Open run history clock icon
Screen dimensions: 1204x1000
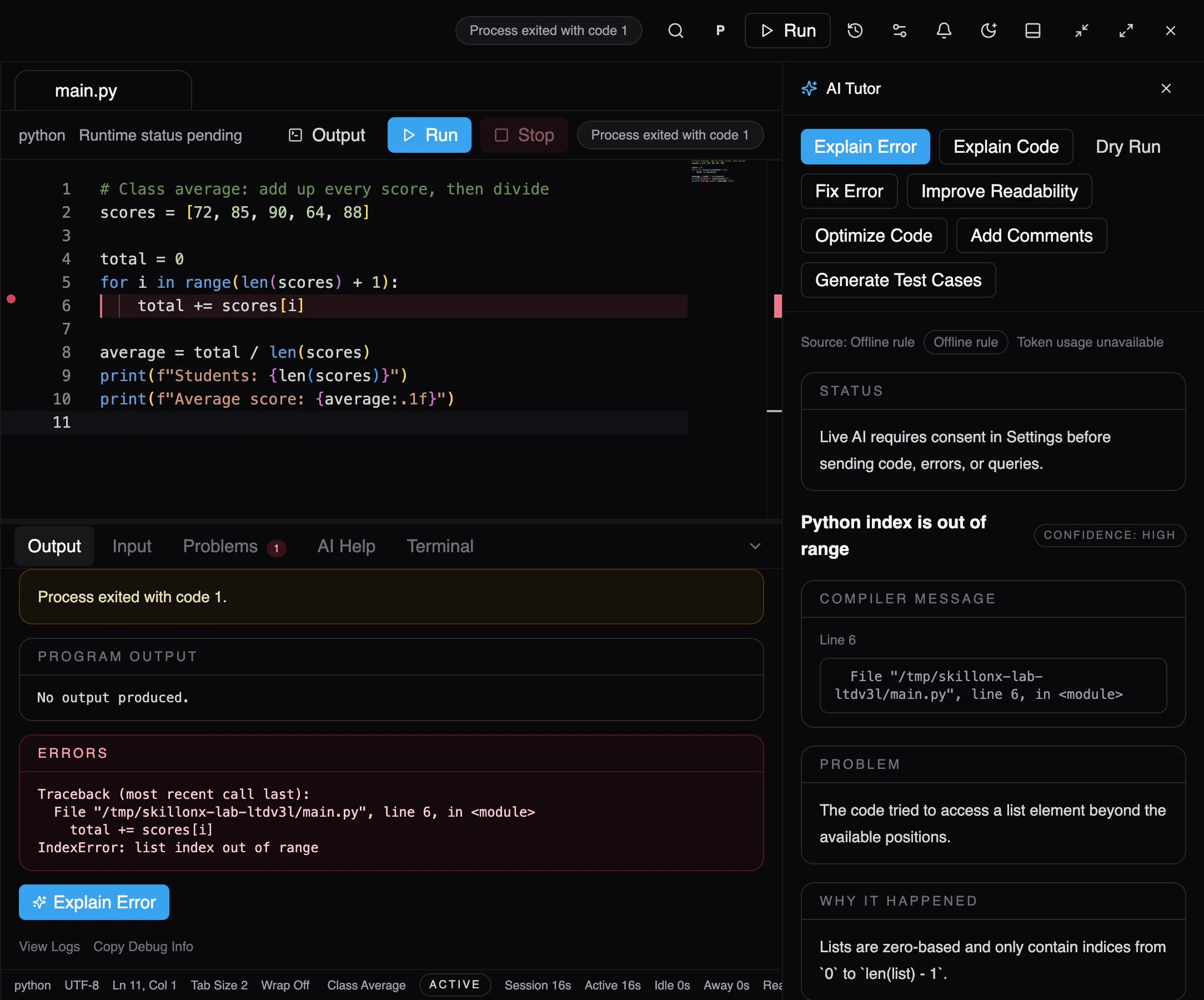click(x=855, y=31)
